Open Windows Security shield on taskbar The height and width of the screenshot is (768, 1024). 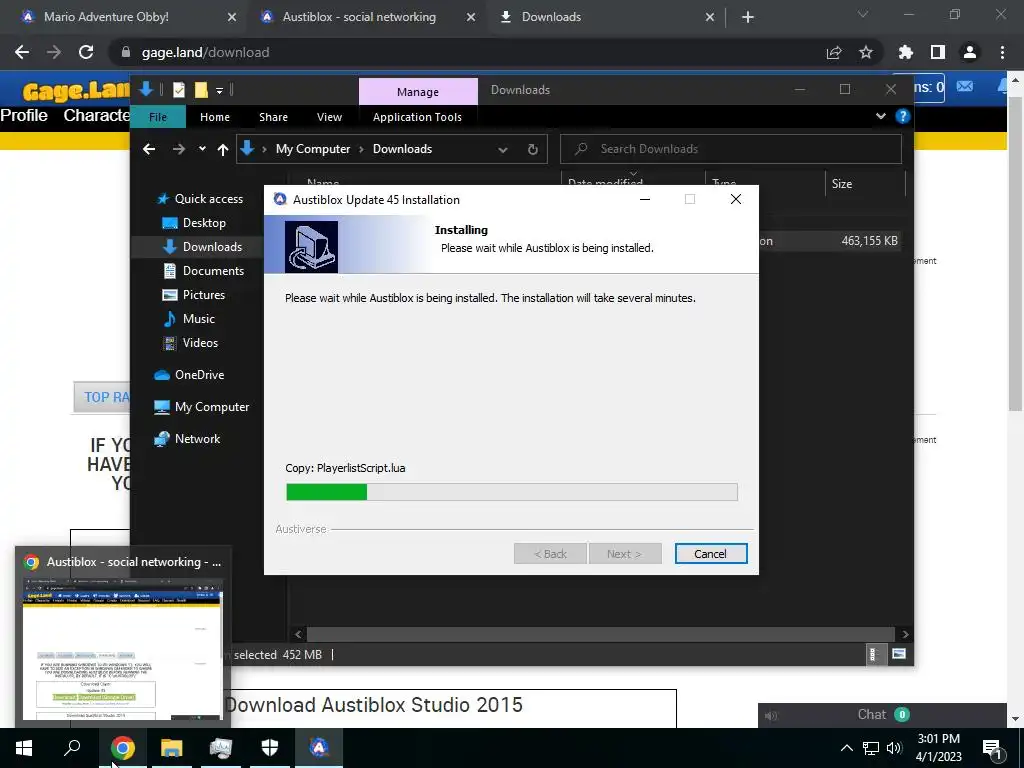point(270,748)
